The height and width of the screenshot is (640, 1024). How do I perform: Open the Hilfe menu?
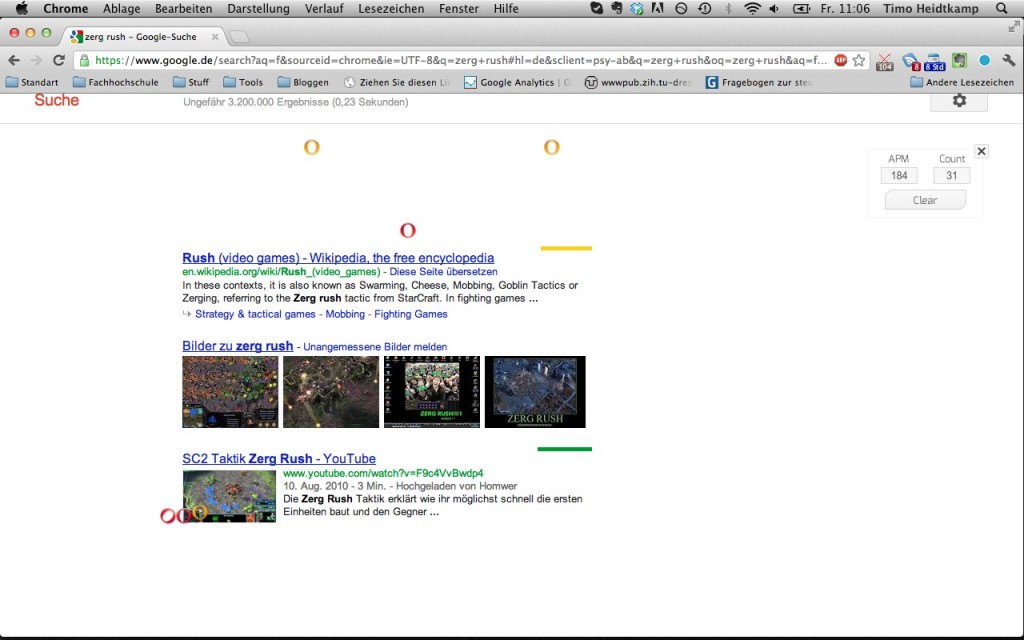pyautogui.click(x=506, y=8)
